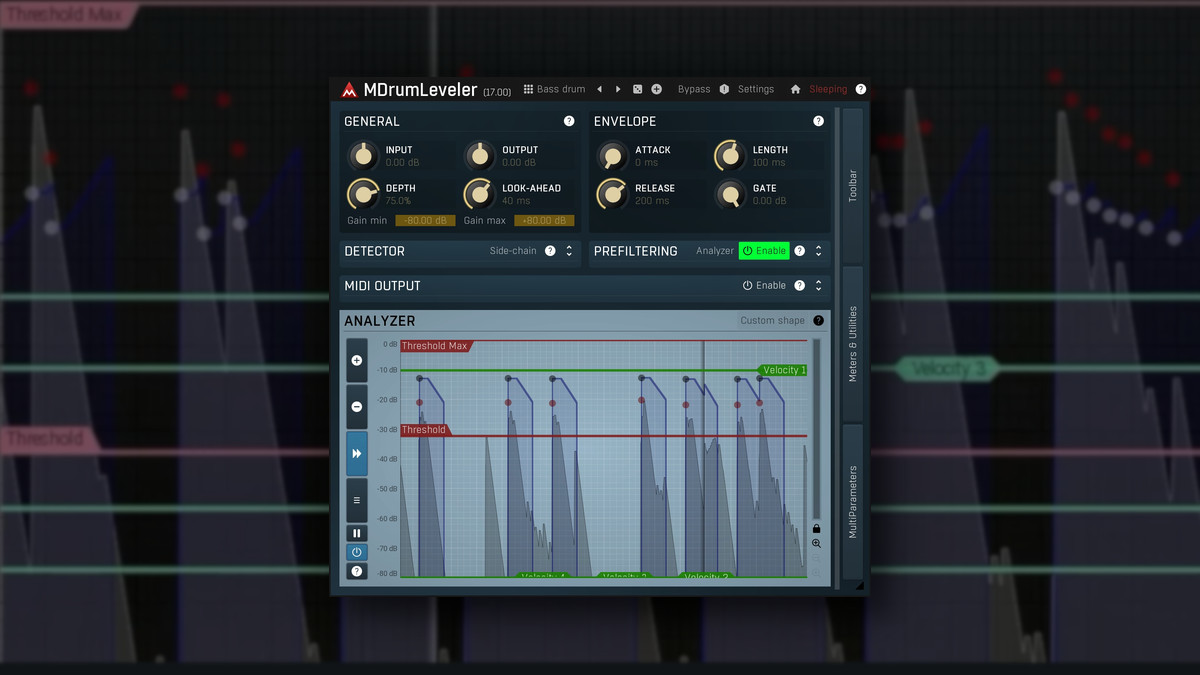Open help for the Detector section

pyautogui.click(x=550, y=251)
